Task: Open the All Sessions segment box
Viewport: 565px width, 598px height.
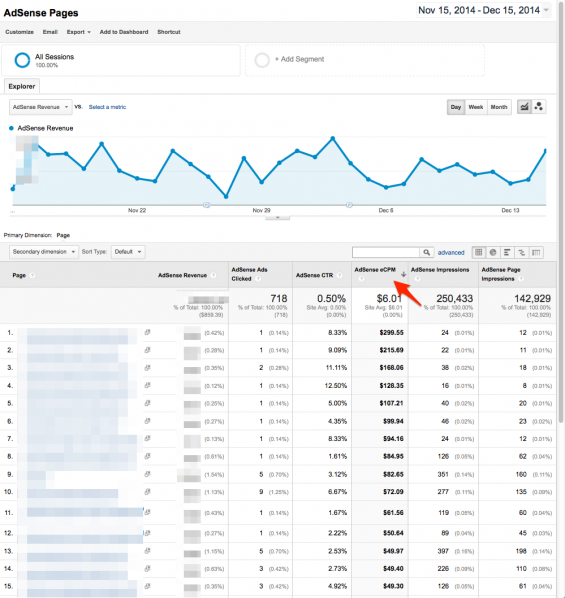Action: pos(121,60)
